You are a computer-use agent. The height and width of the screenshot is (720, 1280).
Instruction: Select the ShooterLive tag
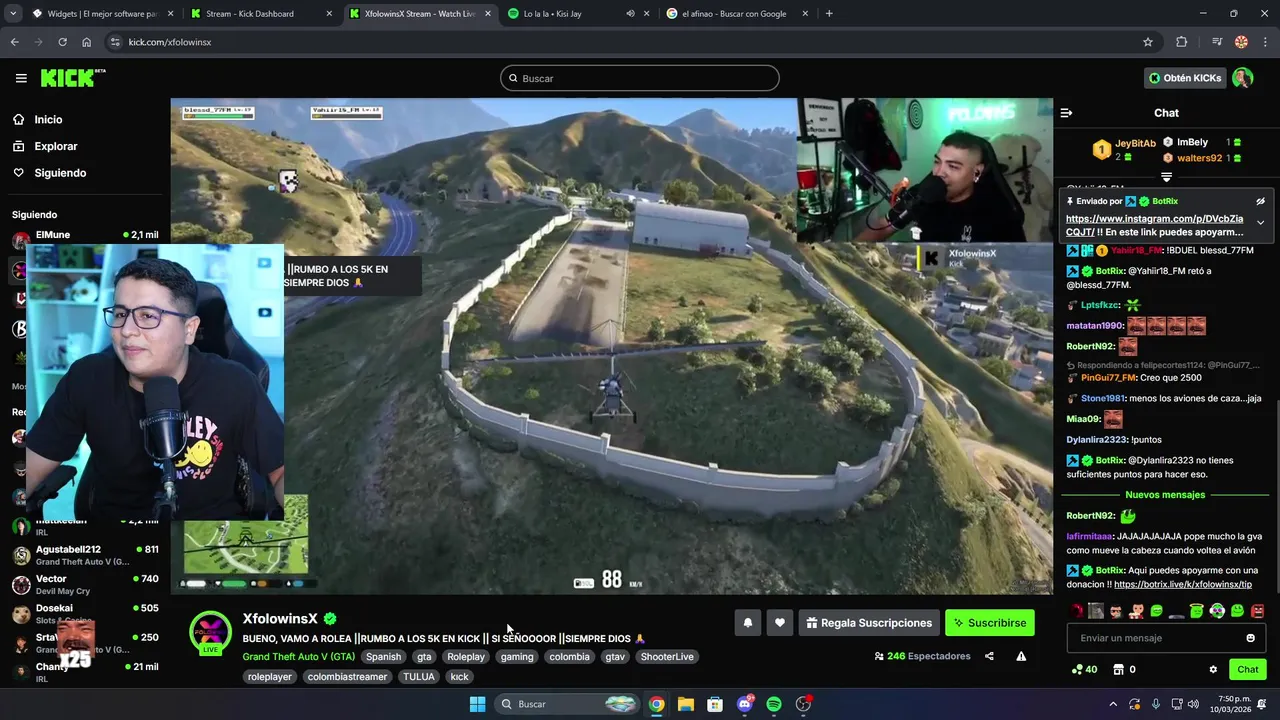667,657
